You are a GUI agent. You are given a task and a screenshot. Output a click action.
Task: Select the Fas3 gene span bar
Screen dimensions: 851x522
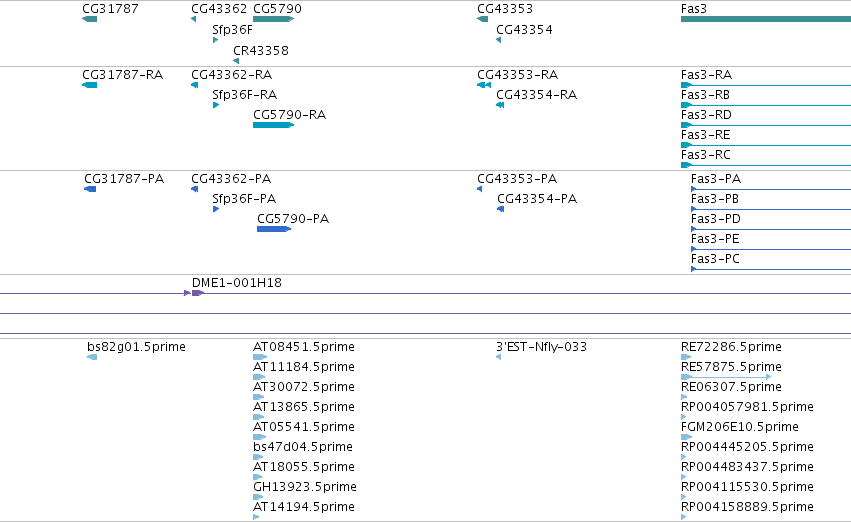click(766, 19)
